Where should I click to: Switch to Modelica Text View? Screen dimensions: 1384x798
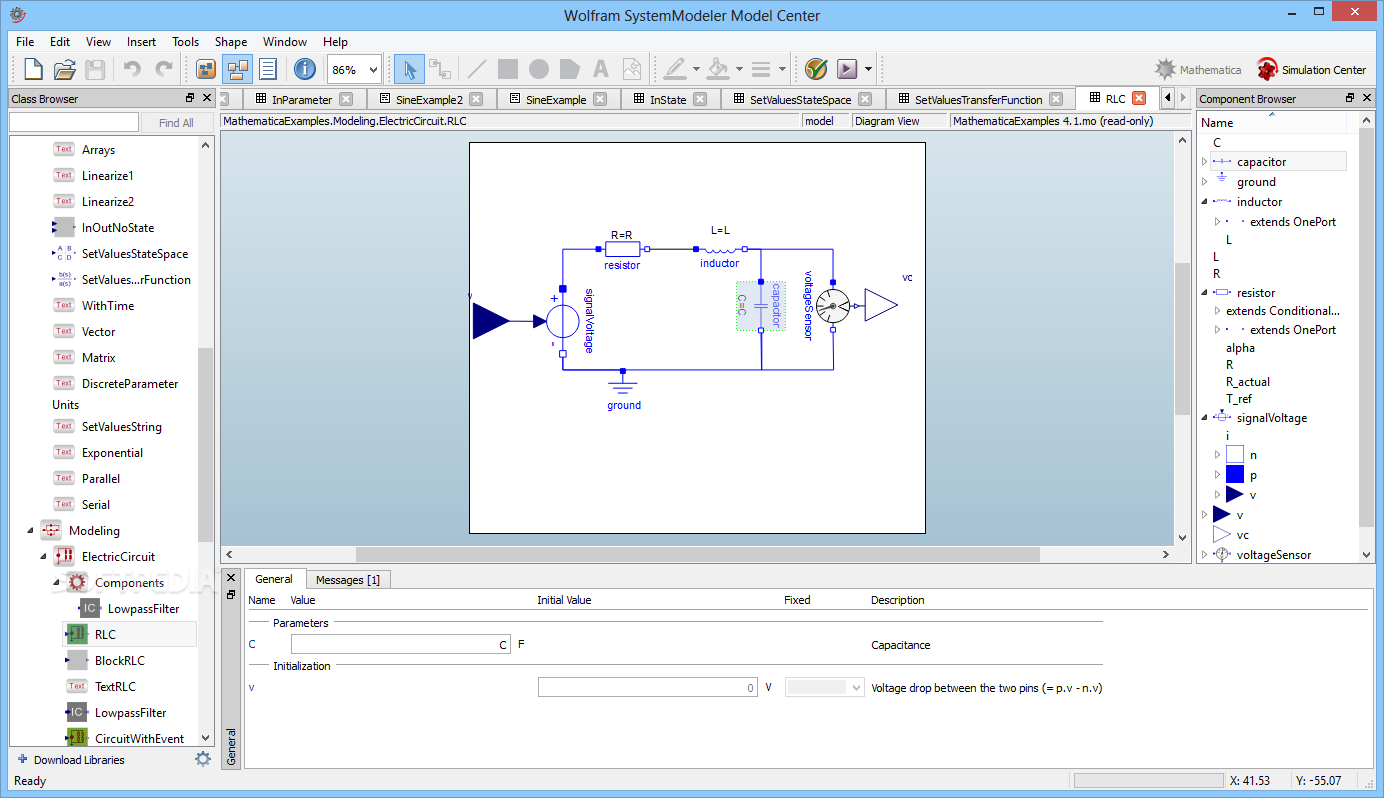click(268, 69)
